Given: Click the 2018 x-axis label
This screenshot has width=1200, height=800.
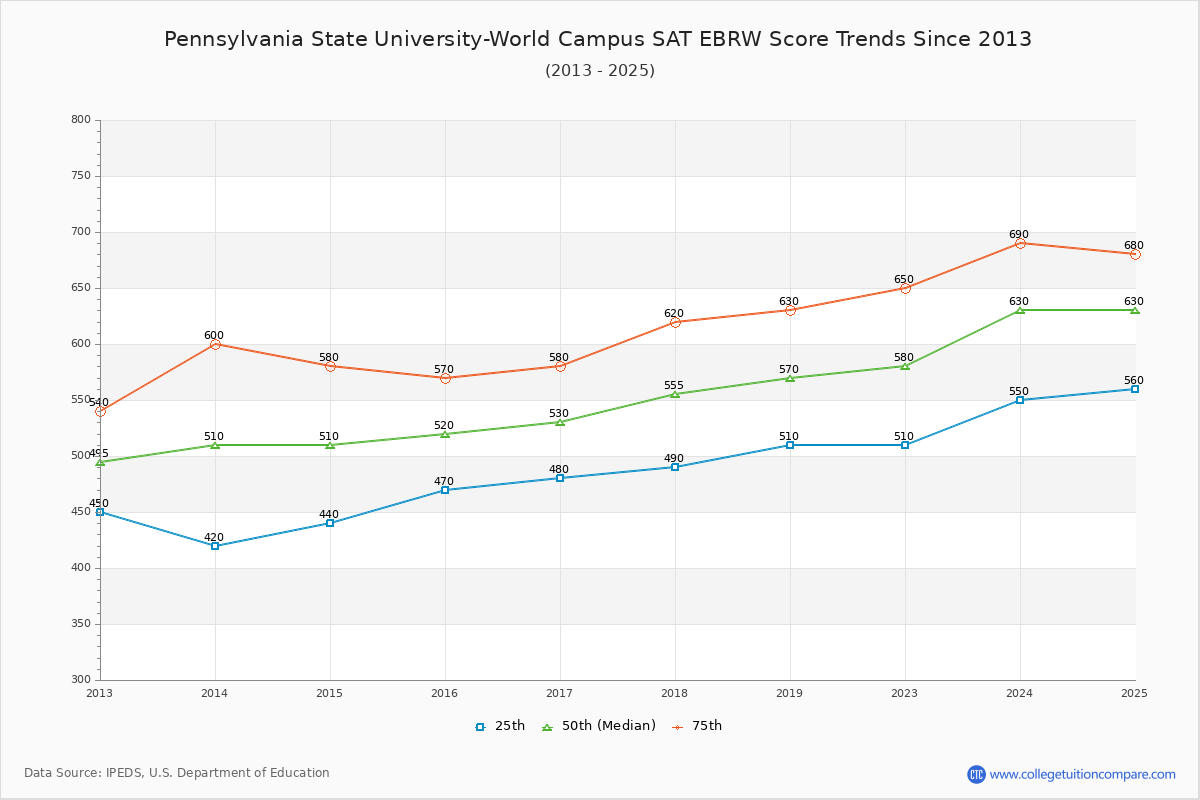Looking at the screenshot, I should tap(675, 693).
